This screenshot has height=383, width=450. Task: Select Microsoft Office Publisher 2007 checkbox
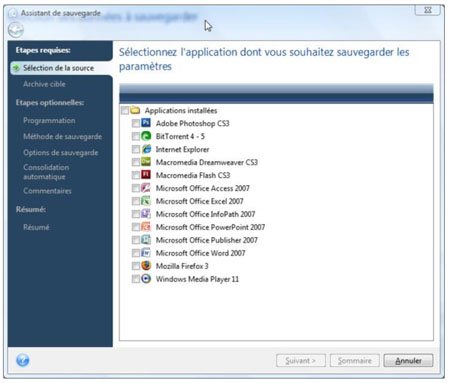point(136,240)
